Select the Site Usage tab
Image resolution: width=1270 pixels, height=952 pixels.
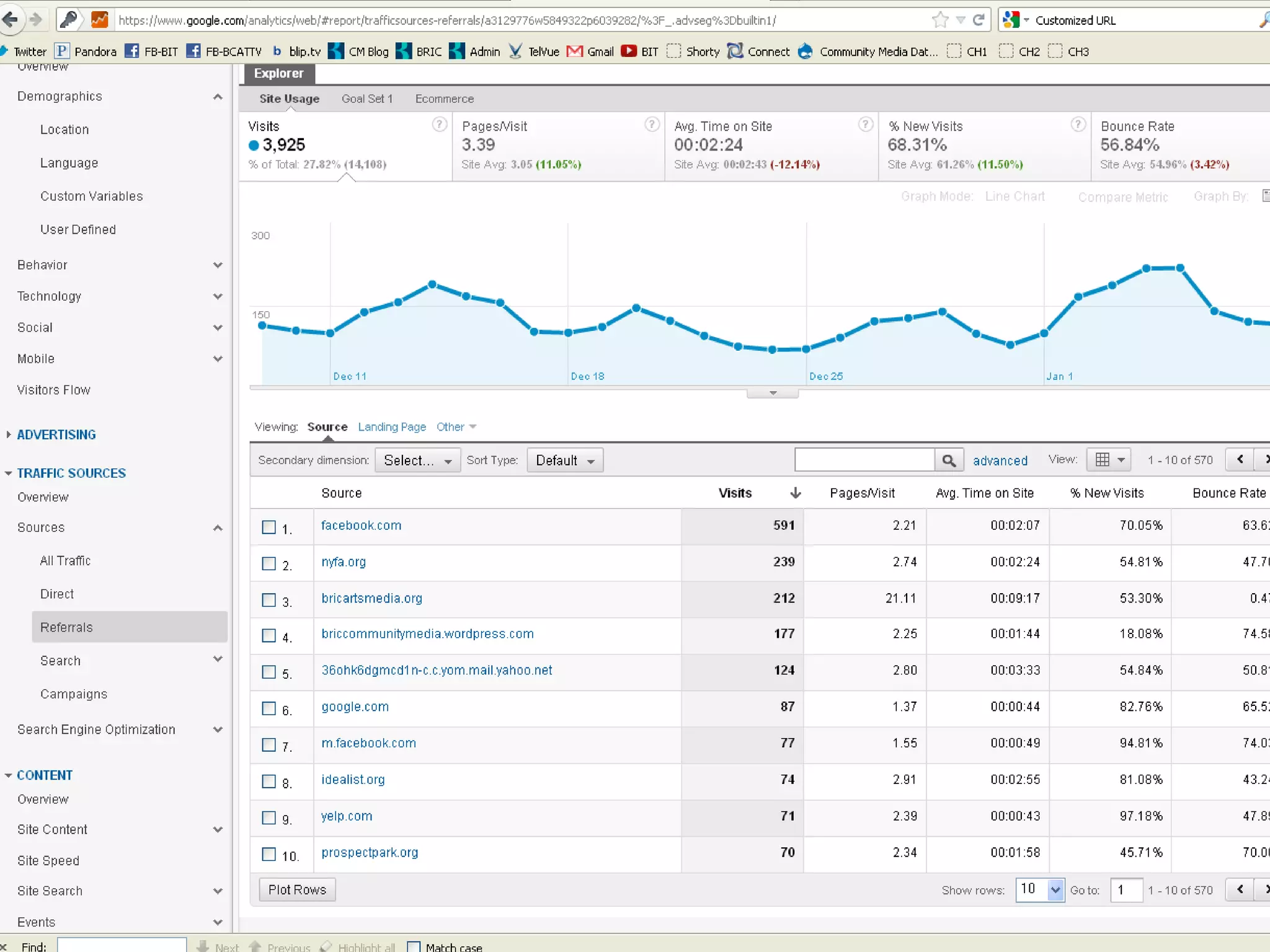pos(289,99)
